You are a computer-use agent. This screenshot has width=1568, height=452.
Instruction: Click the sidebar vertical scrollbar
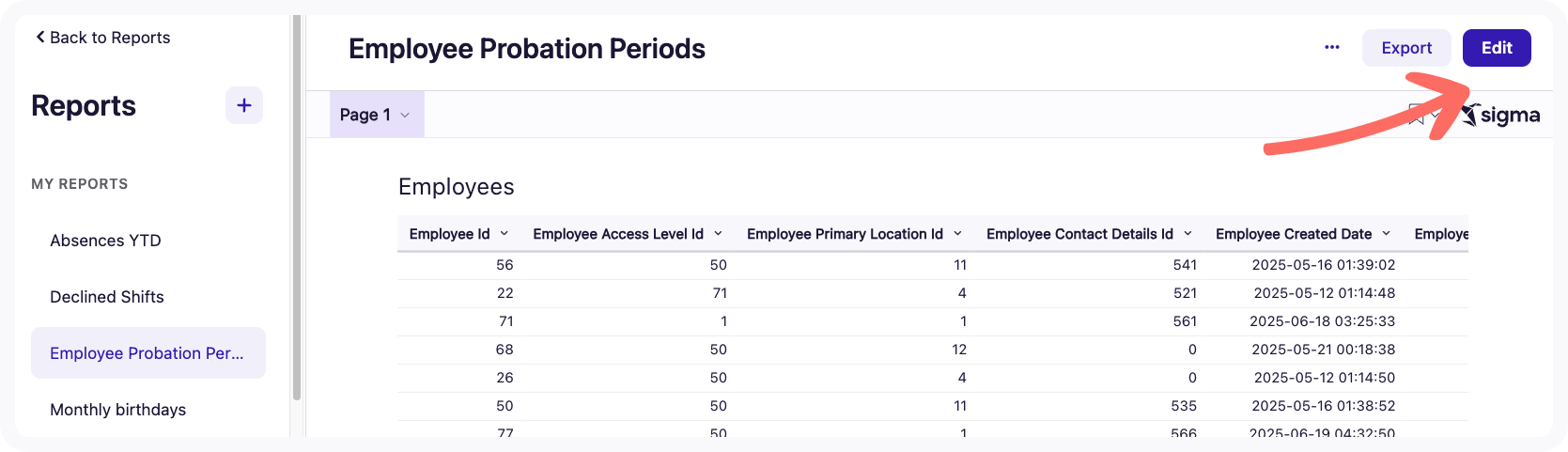pos(297,207)
